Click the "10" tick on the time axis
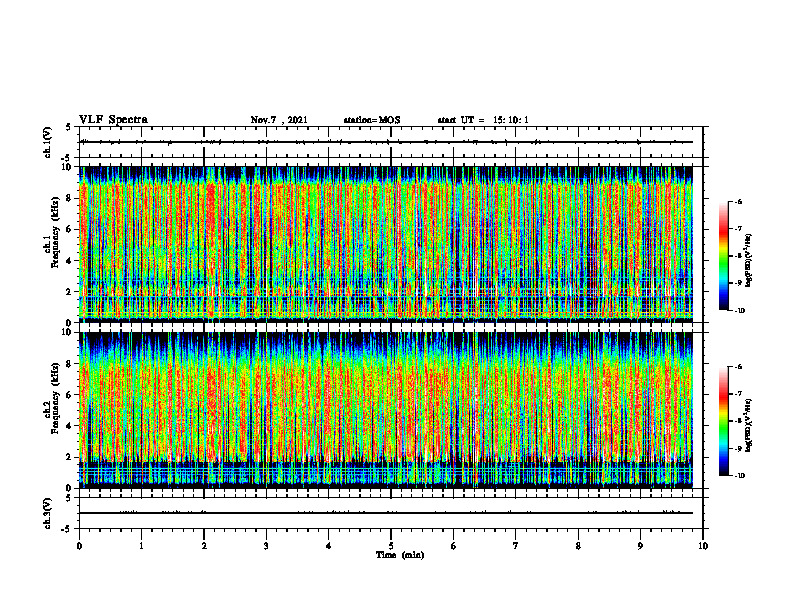 point(703,546)
